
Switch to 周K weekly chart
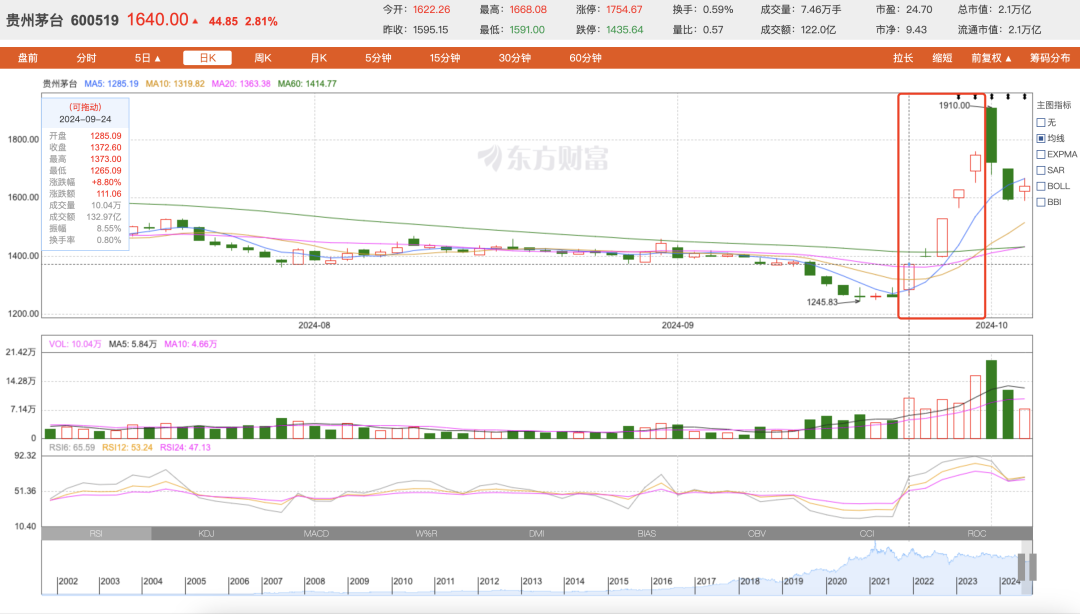point(262,58)
